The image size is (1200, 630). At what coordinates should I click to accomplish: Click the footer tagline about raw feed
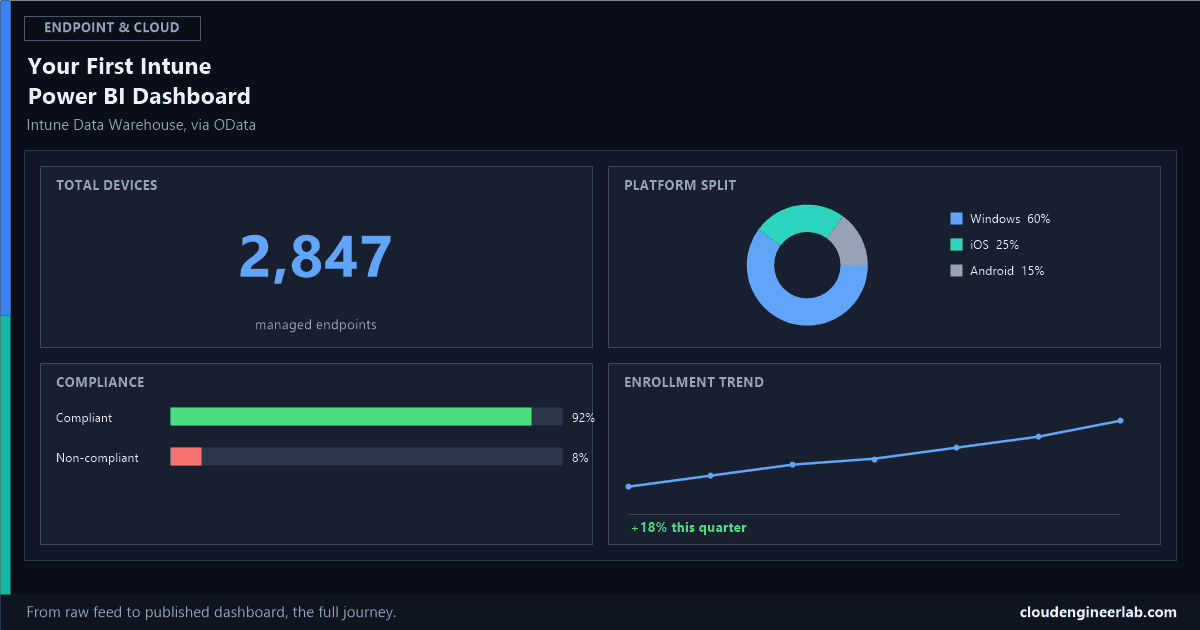pyautogui.click(x=211, y=612)
